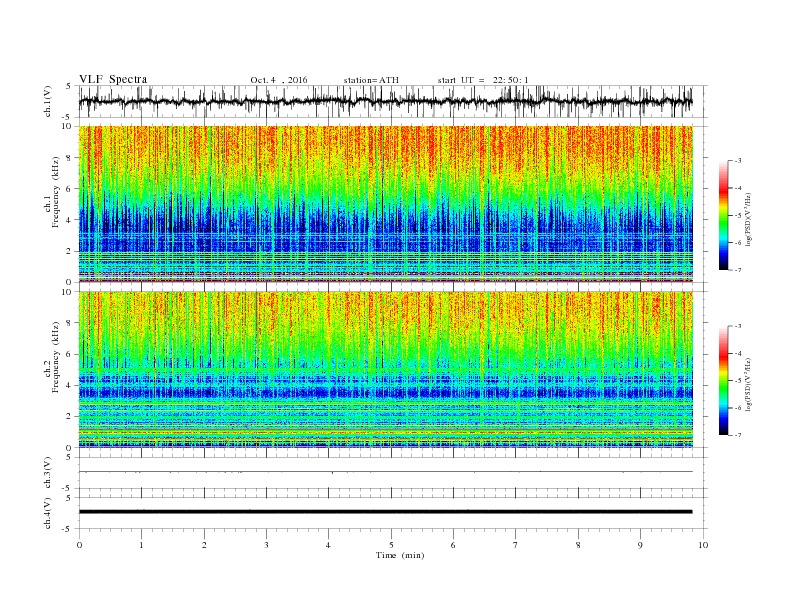Click the "4" kHz tick on ch.1 spectrogram

pos(69,220)
